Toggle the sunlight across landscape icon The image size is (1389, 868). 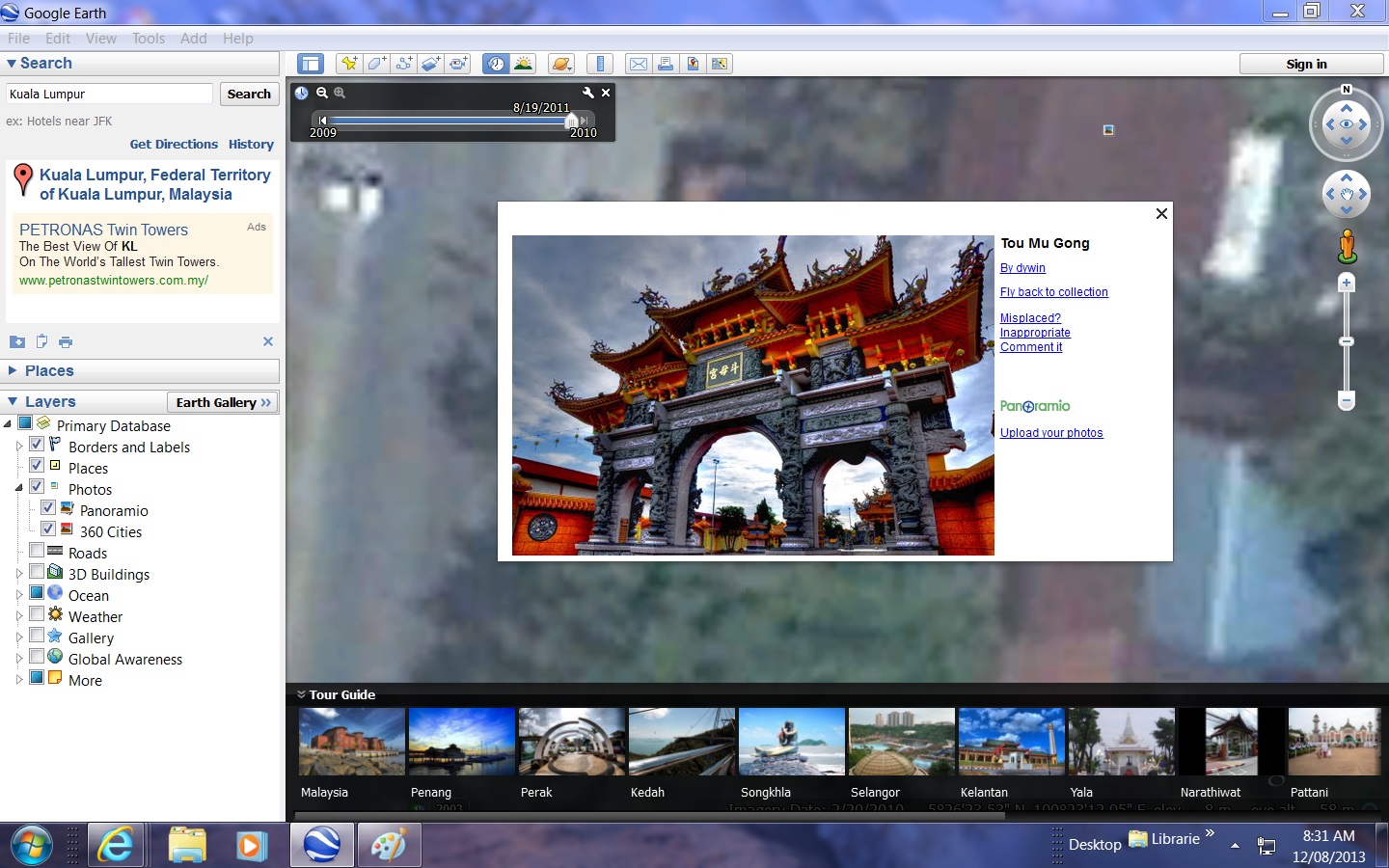(x=523, y=64)
